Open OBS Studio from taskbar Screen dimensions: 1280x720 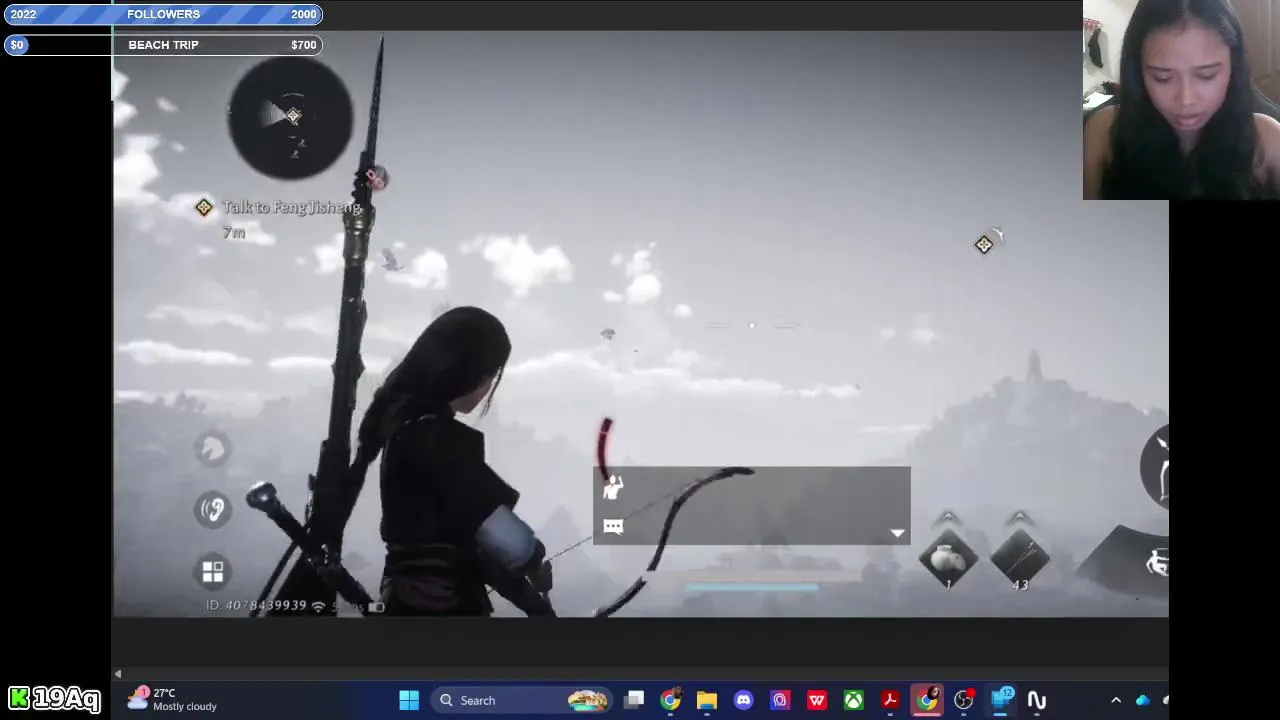pos(964,700)
